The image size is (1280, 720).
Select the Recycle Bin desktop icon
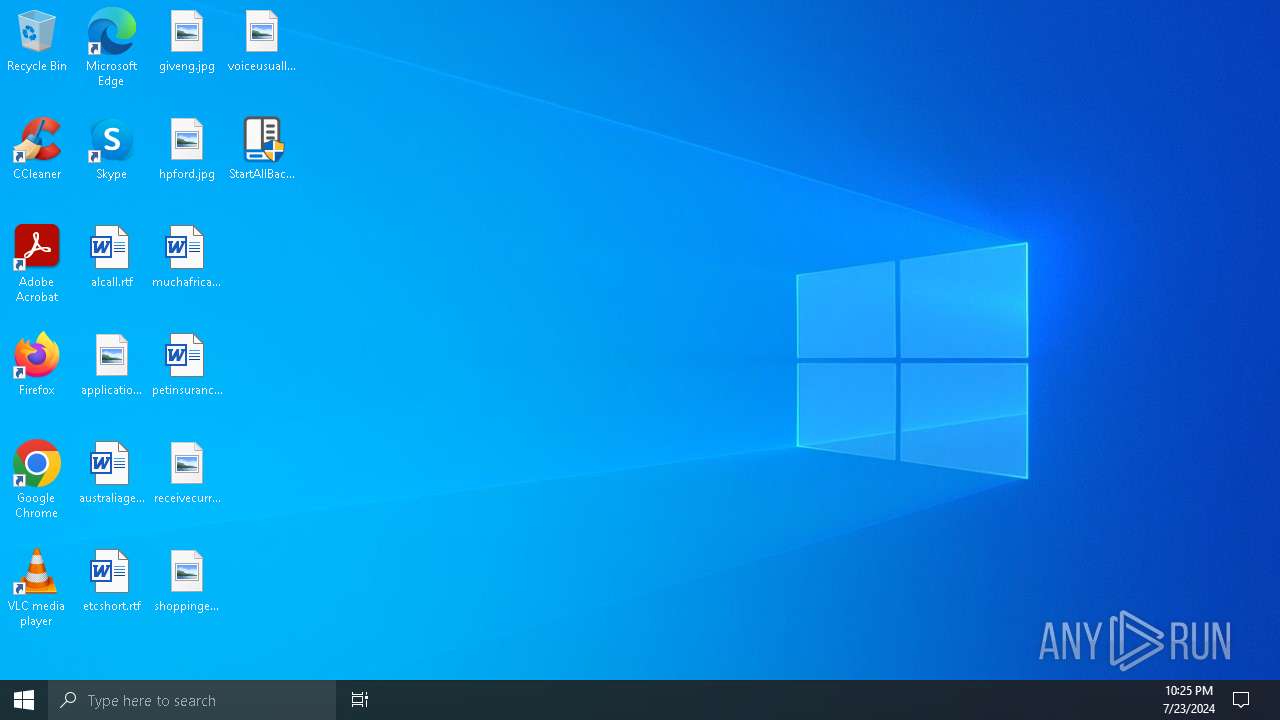pyautogui.click(x=37, y=42)
